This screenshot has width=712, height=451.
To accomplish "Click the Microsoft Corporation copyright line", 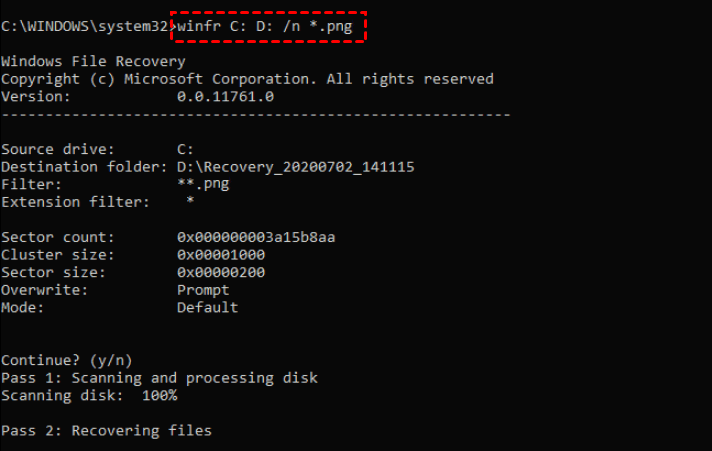I will click(247, 79).
